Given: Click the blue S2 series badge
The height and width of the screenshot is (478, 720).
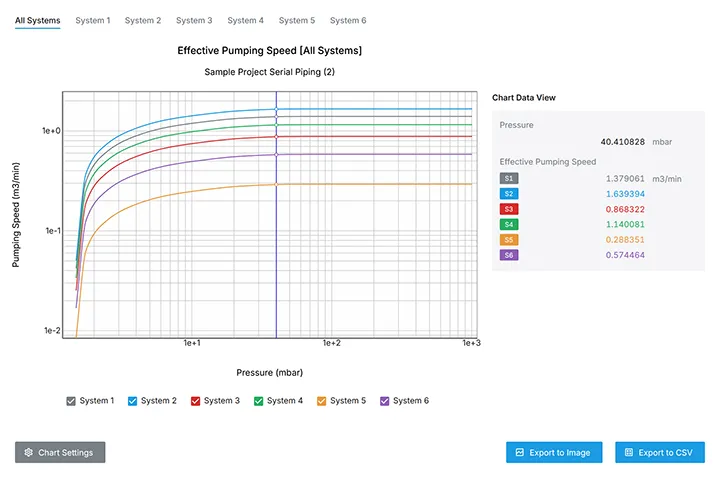Looking at the screenshot, I should pyautogui.click(x=508, y=194).
